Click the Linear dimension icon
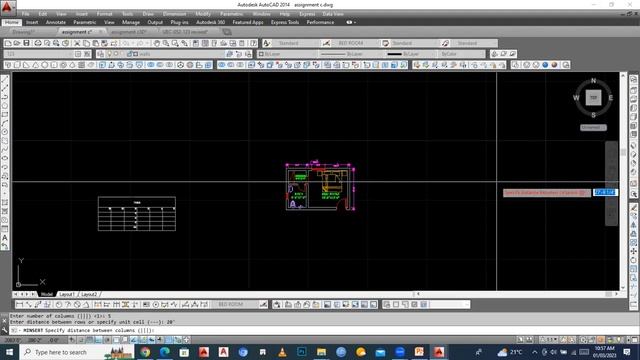The image size is (640, 360). (19, 304)
